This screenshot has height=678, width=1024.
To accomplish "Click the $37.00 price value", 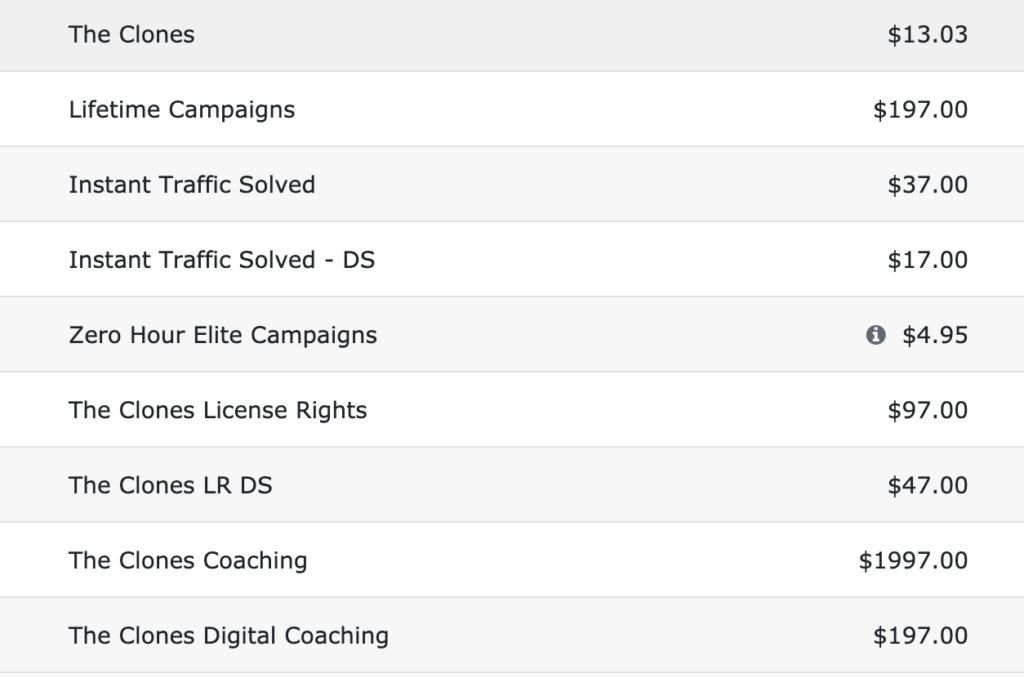I will (x=927, y=185).
